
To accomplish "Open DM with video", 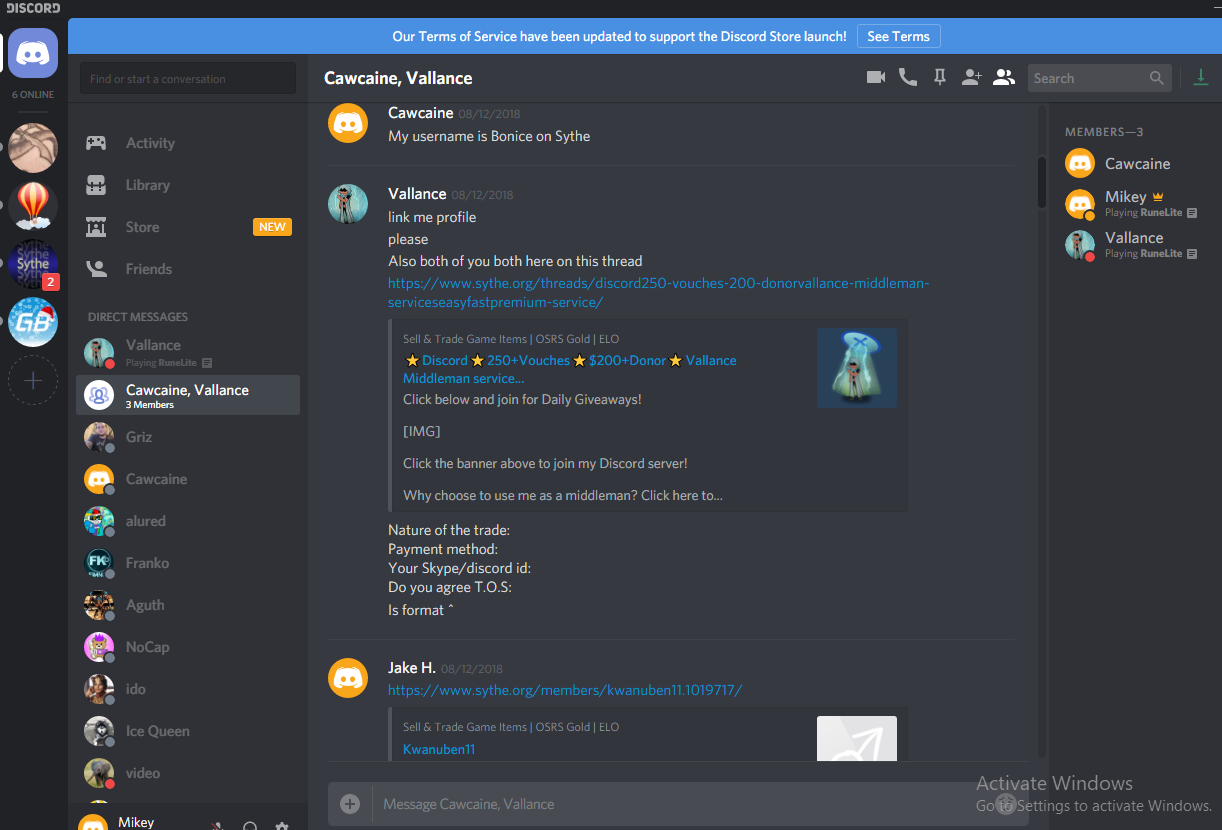I will (x=188, y=773).
